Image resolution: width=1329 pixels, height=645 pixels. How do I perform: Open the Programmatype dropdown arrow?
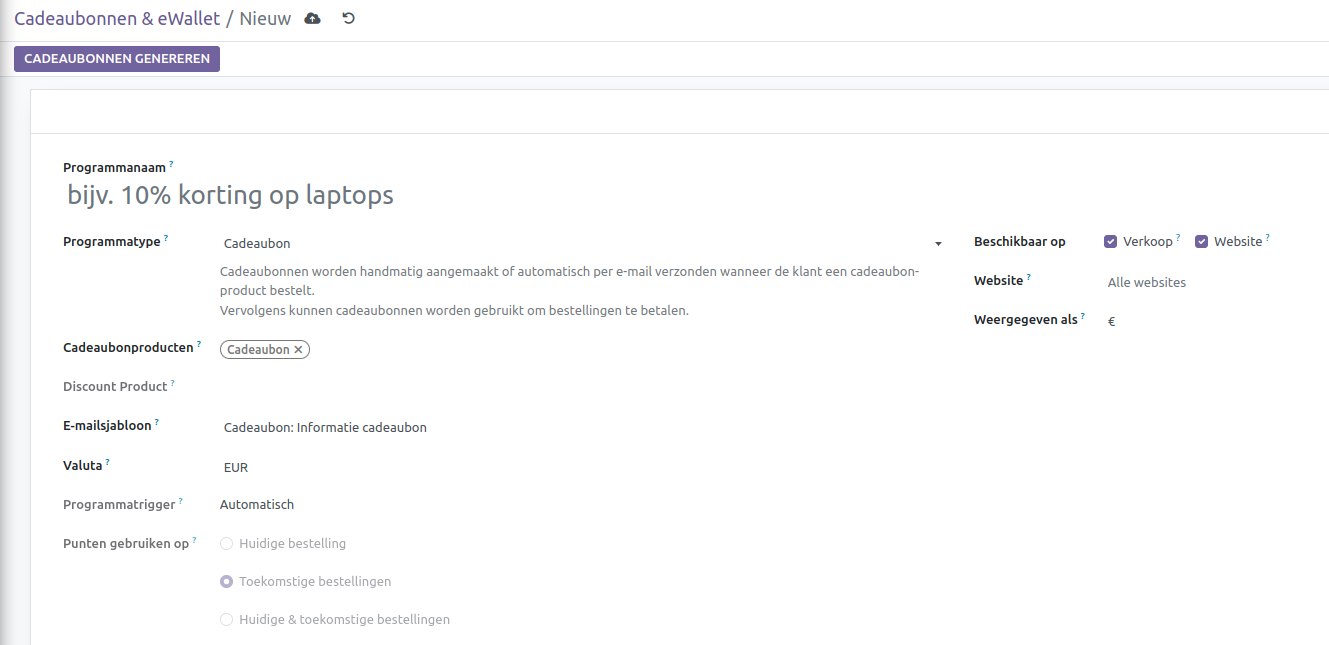click(938, 244)
